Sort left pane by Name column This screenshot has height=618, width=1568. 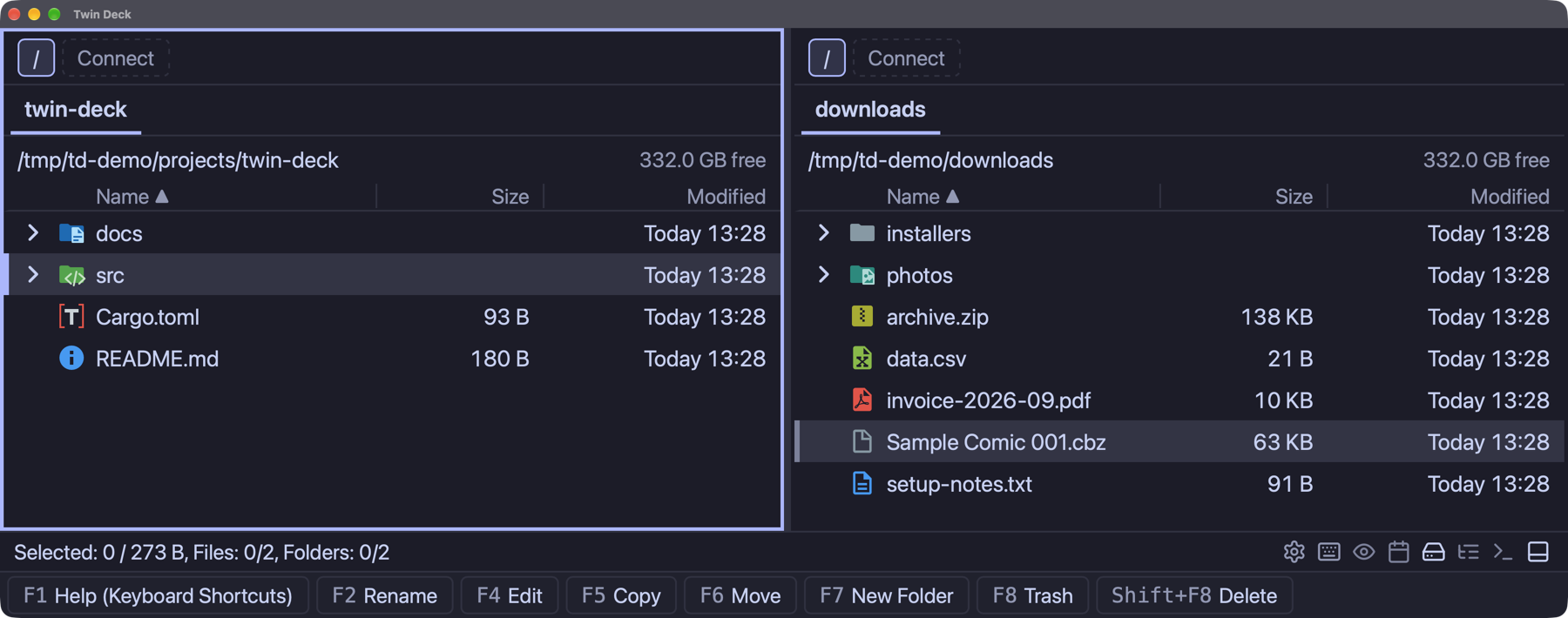[x=132, y=197]
